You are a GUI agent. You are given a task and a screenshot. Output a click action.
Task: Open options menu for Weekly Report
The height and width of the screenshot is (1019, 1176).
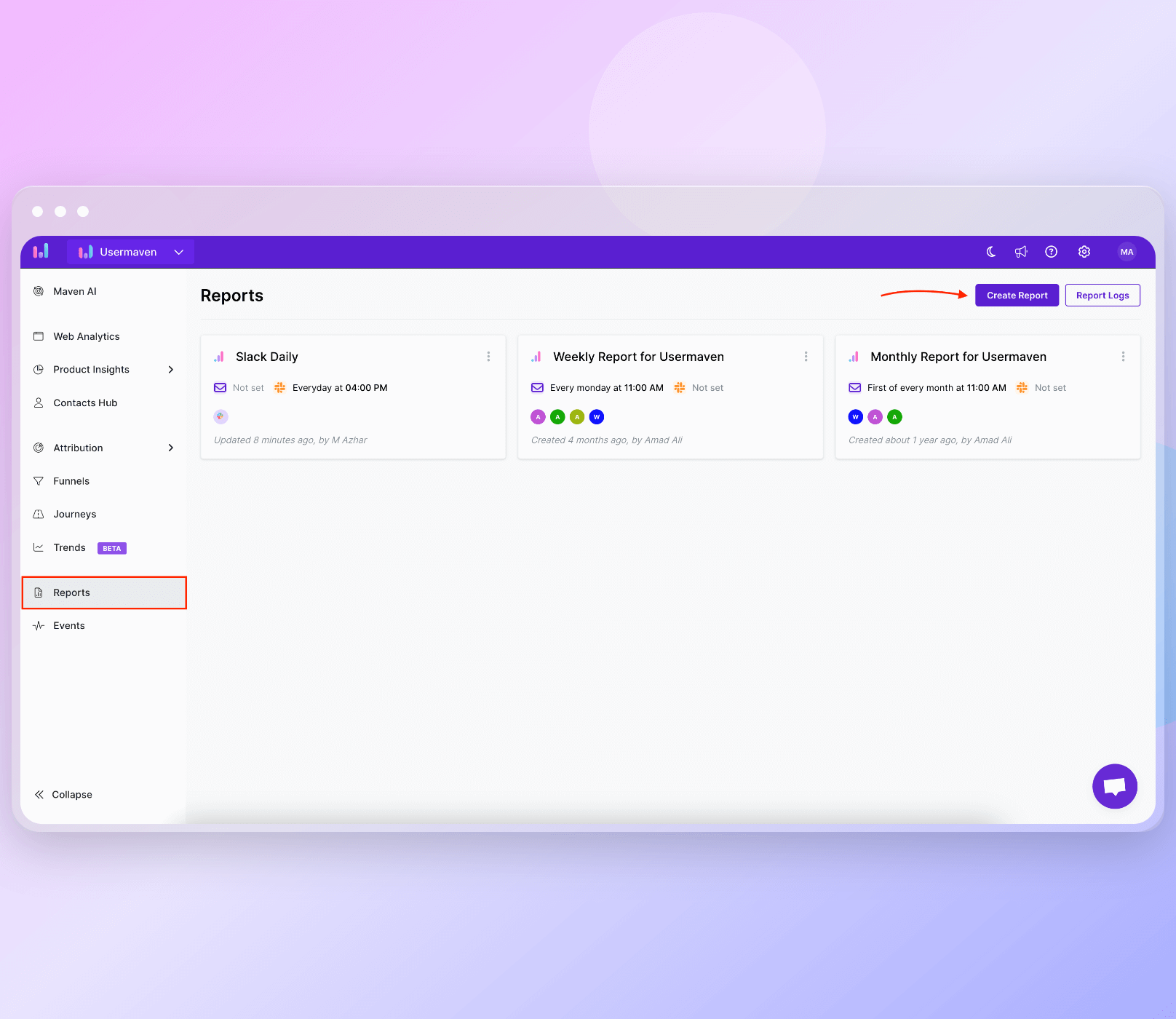(x=806, y=357)
